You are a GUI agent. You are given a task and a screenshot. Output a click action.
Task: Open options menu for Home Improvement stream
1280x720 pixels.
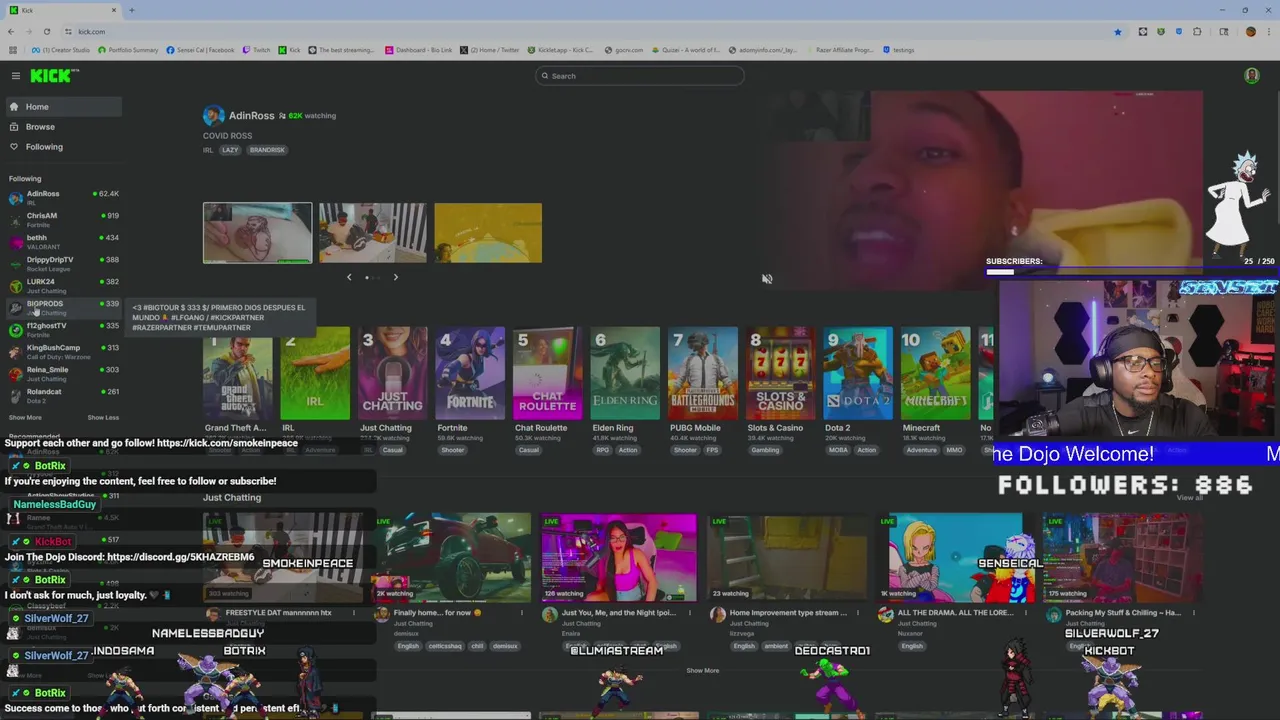tap(858, 613)
